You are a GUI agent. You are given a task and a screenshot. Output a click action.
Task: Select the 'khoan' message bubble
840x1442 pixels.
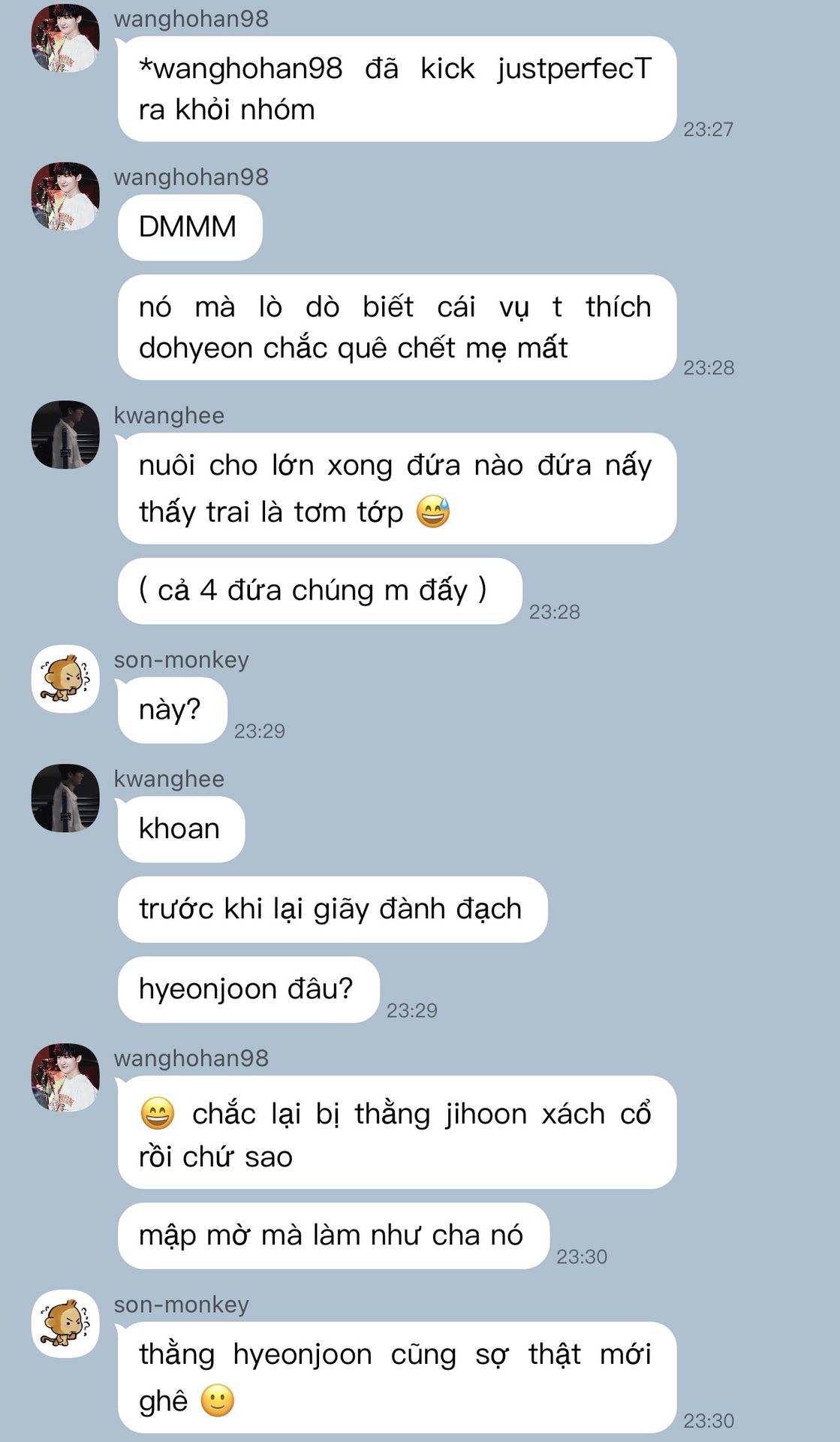(x=181, y=829)
